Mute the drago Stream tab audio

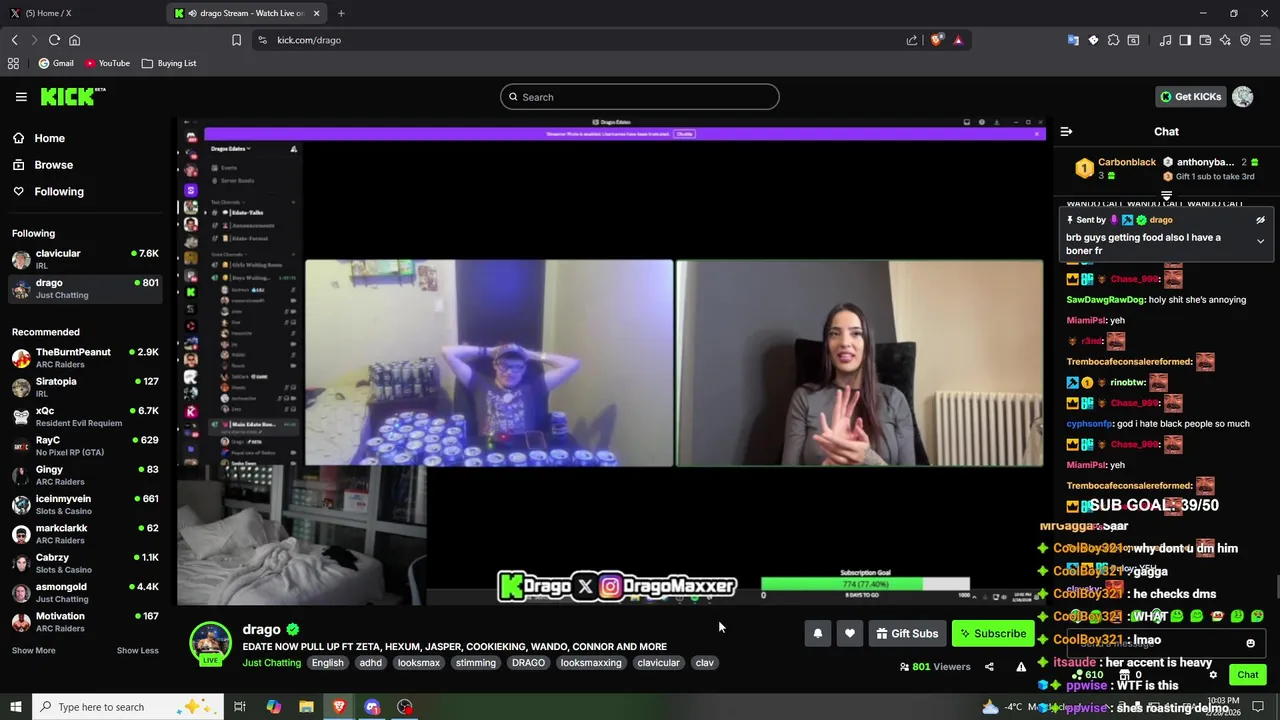192,13
